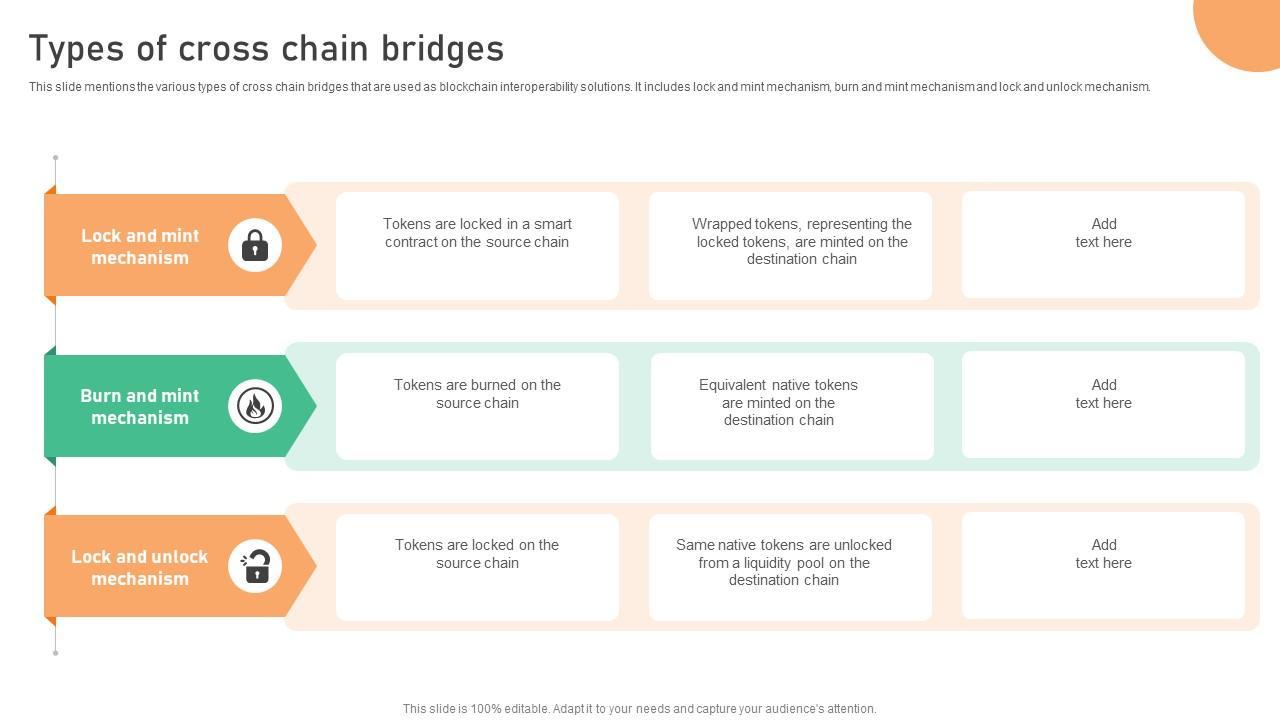
Task: Select the 'Lock and mint mechanism' label
Action: (x=140, y=246)
